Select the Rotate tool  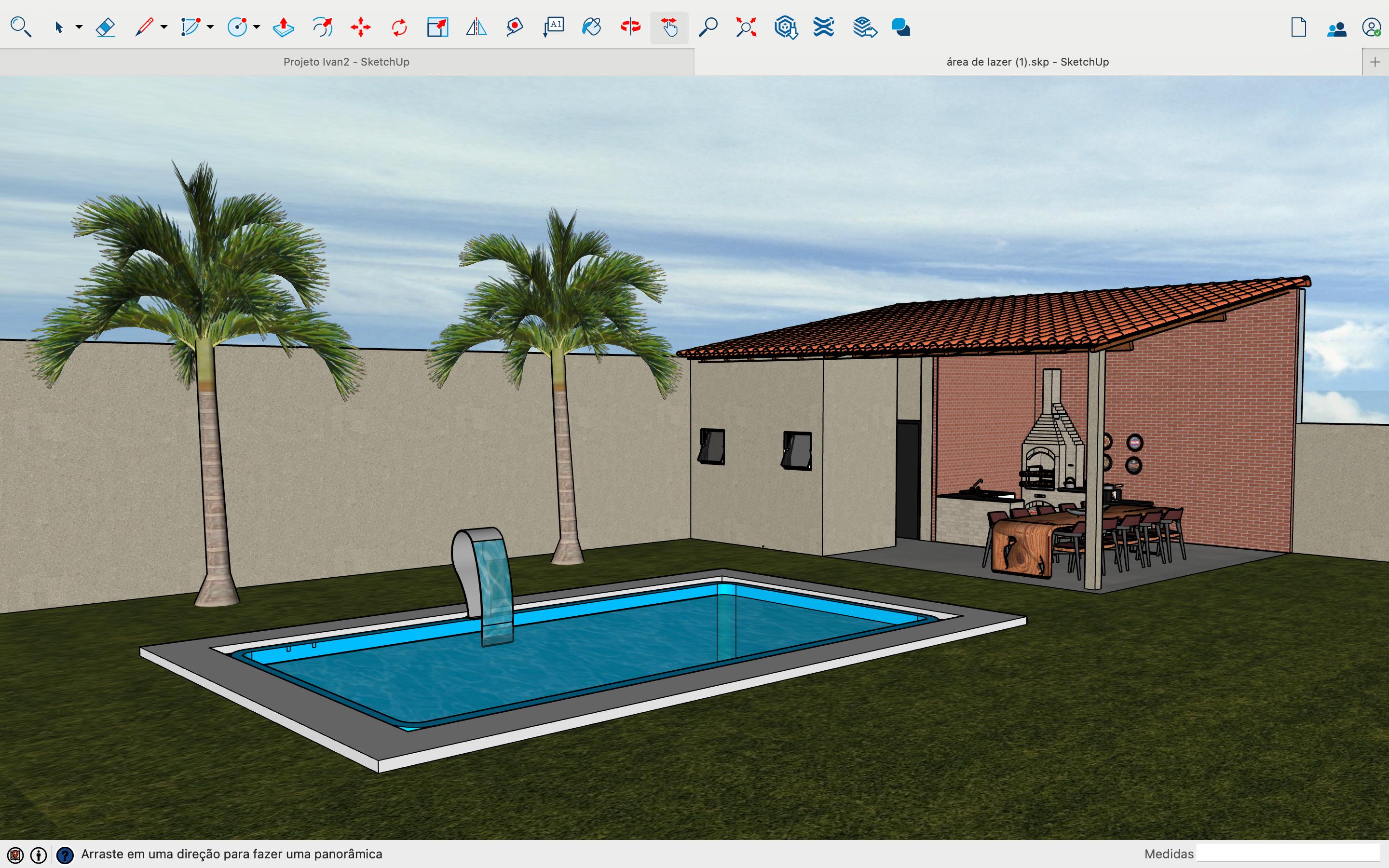click(399, 27)
